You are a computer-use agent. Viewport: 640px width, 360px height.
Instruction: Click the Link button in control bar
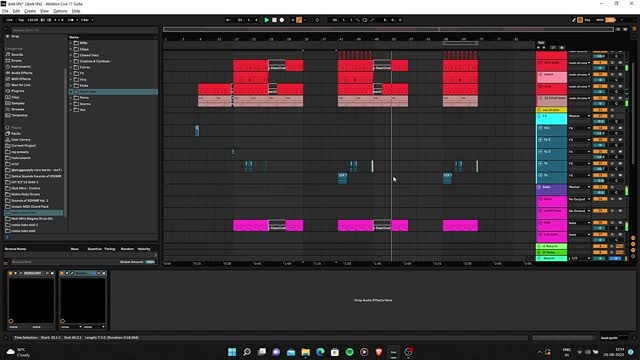pos(9,20)
